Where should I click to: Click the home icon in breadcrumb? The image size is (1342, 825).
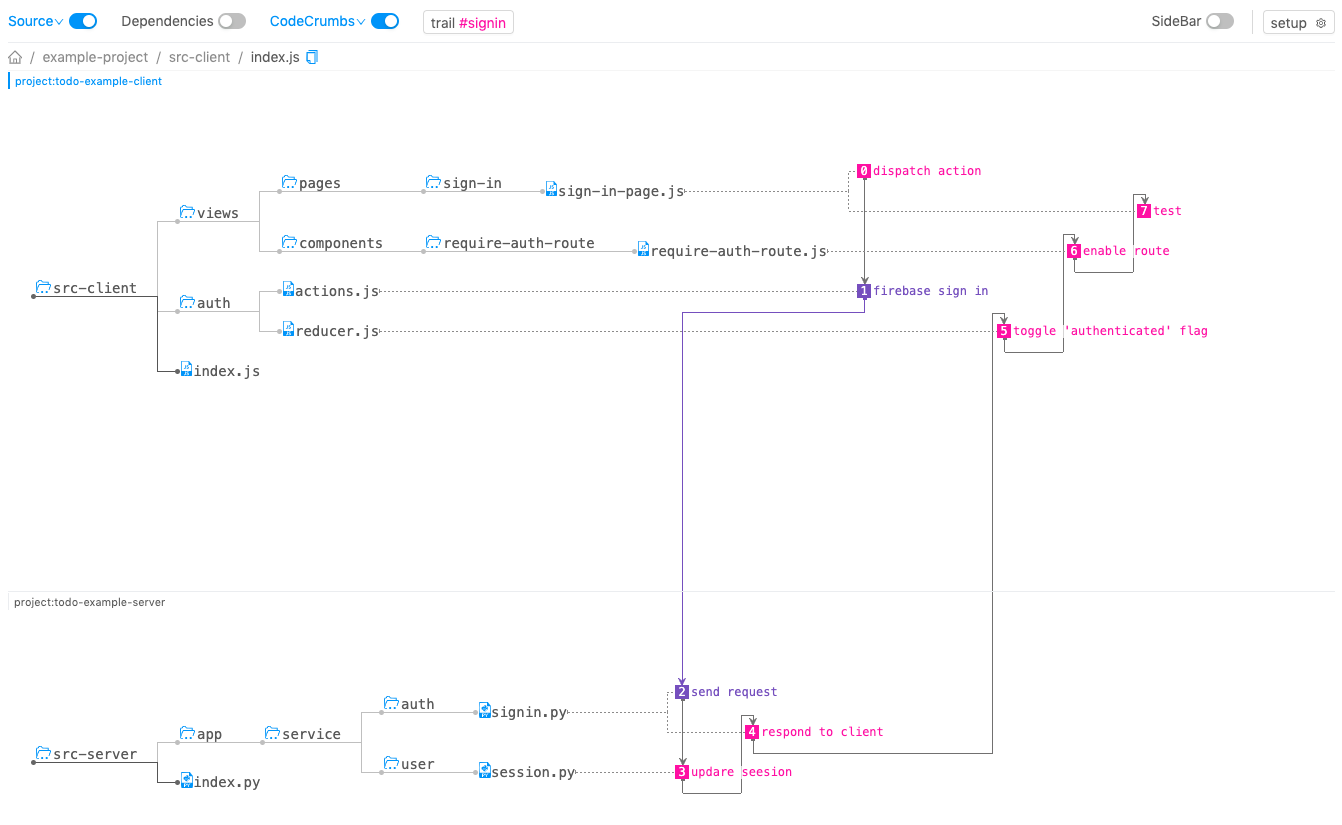click(x=15, y=57)
